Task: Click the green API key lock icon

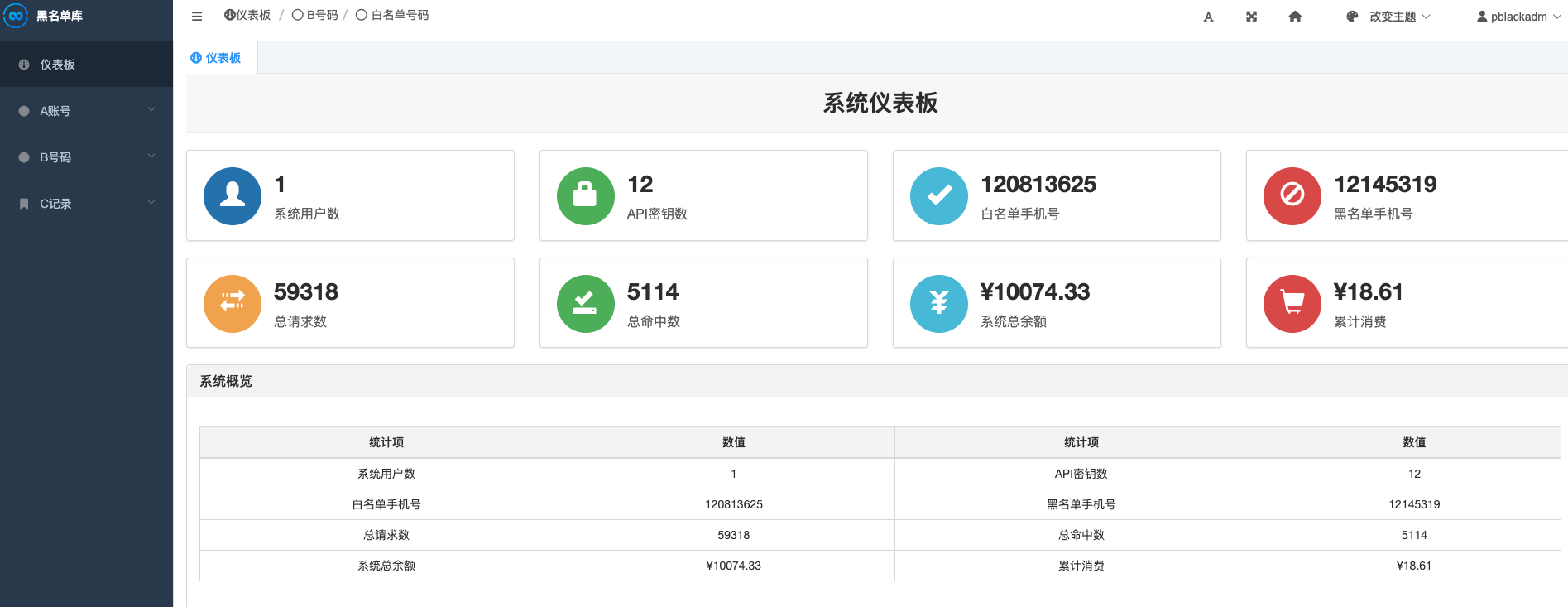Action: tap(585, 196)
